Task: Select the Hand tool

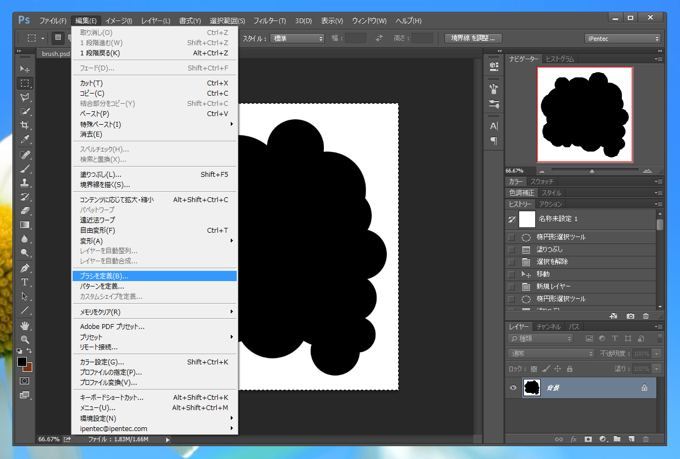Action: pyautogui.click(x=25, y=325)
